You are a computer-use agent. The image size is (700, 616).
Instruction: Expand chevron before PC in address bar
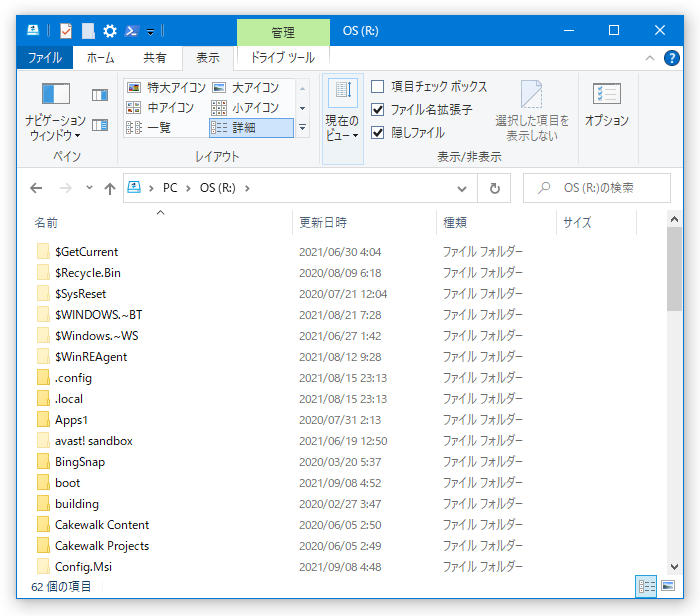pos(151,188)
